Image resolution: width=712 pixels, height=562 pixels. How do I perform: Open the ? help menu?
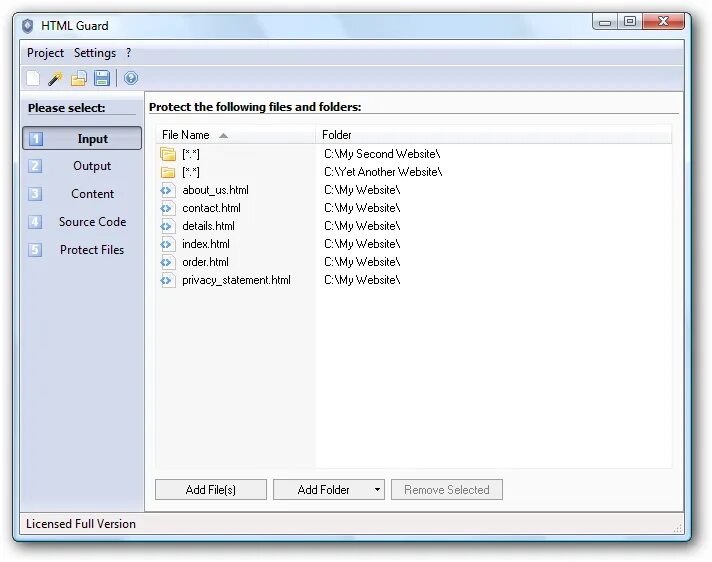coord(129,53)
